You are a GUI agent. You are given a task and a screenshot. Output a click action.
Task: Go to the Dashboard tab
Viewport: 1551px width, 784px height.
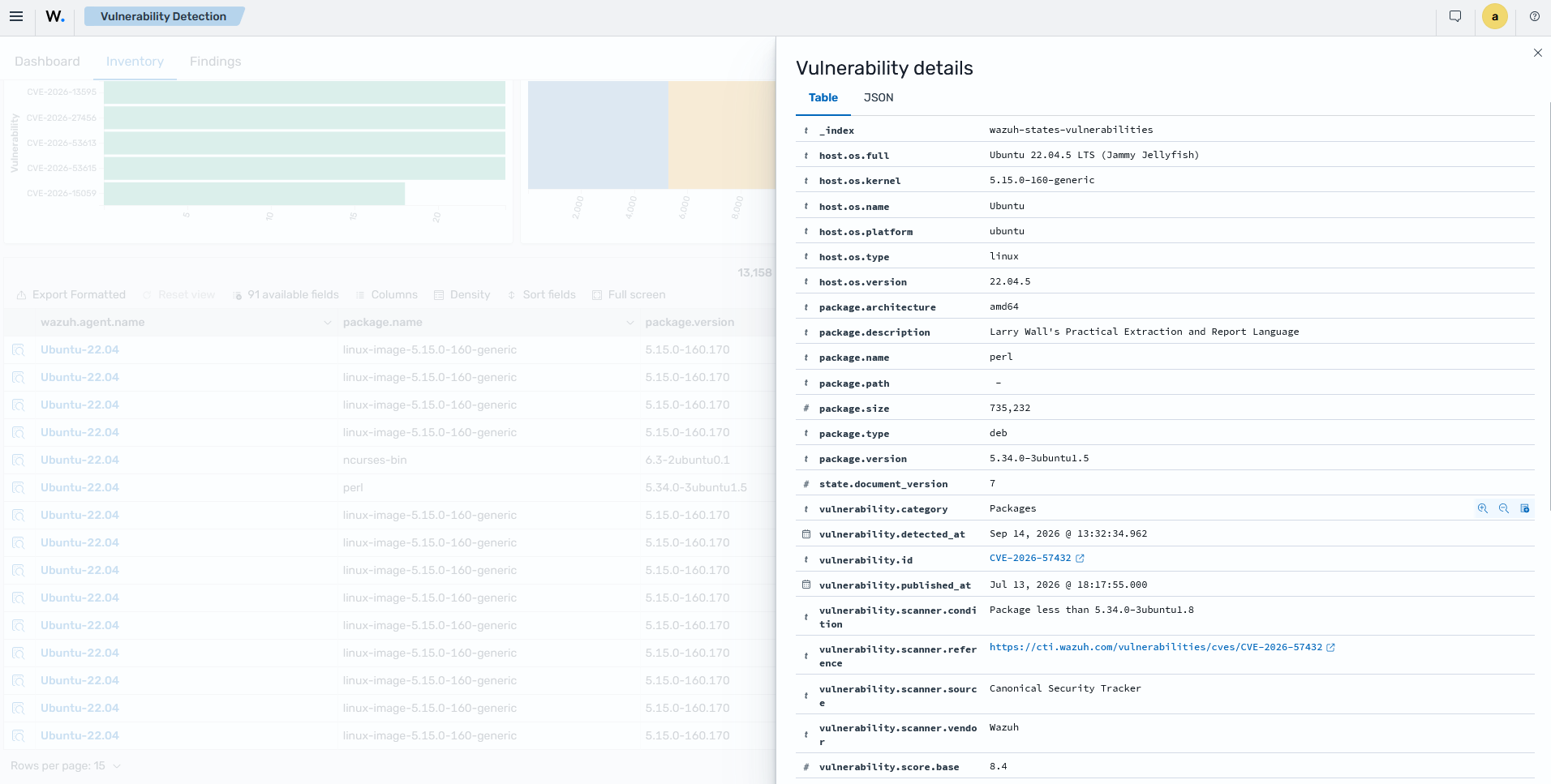47,62
